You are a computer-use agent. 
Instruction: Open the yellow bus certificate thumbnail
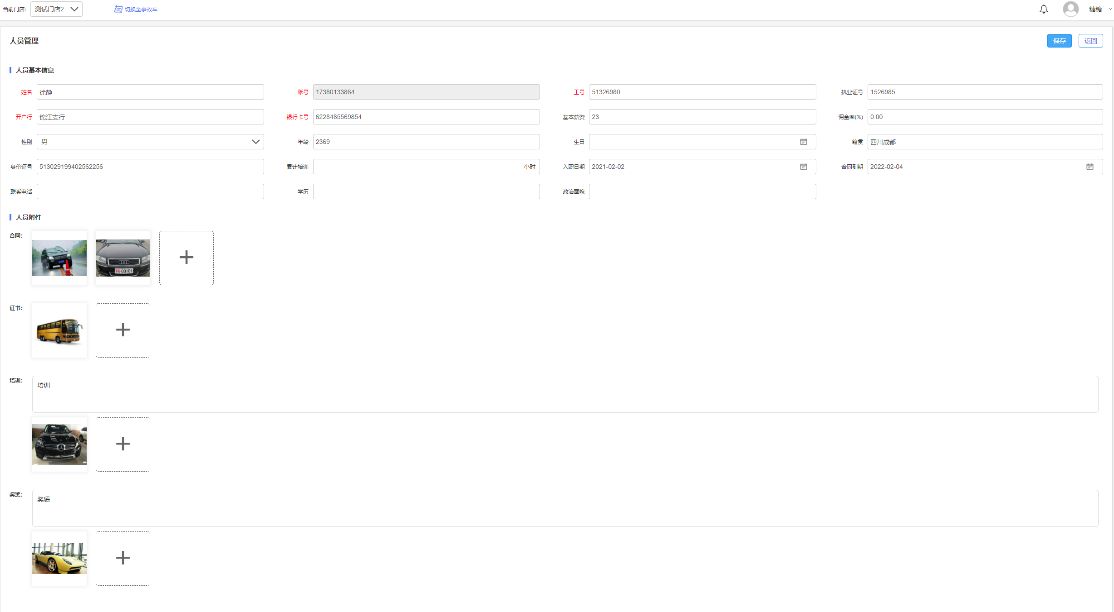[x=60, y=330]
